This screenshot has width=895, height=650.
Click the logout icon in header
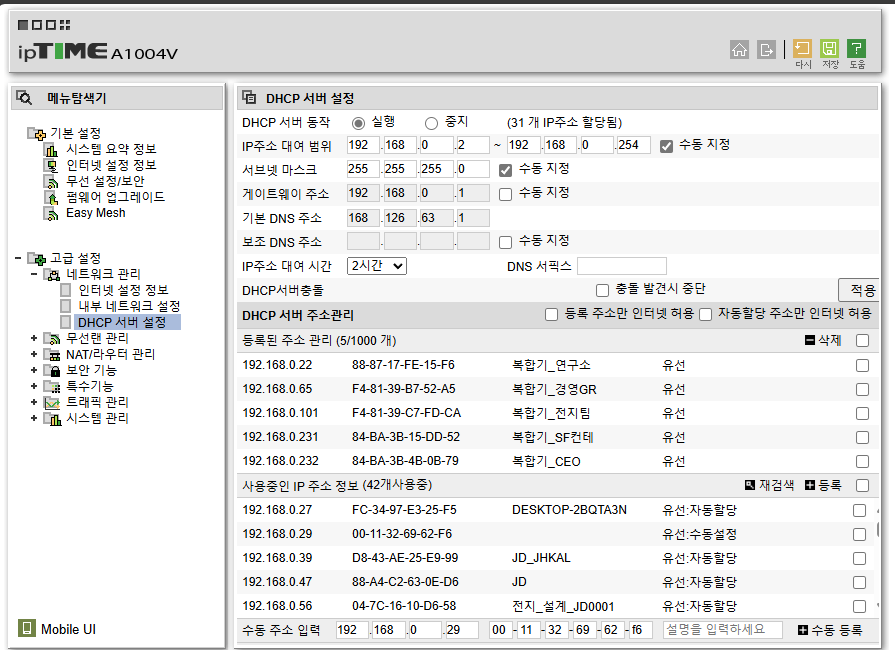coord(766,50)
